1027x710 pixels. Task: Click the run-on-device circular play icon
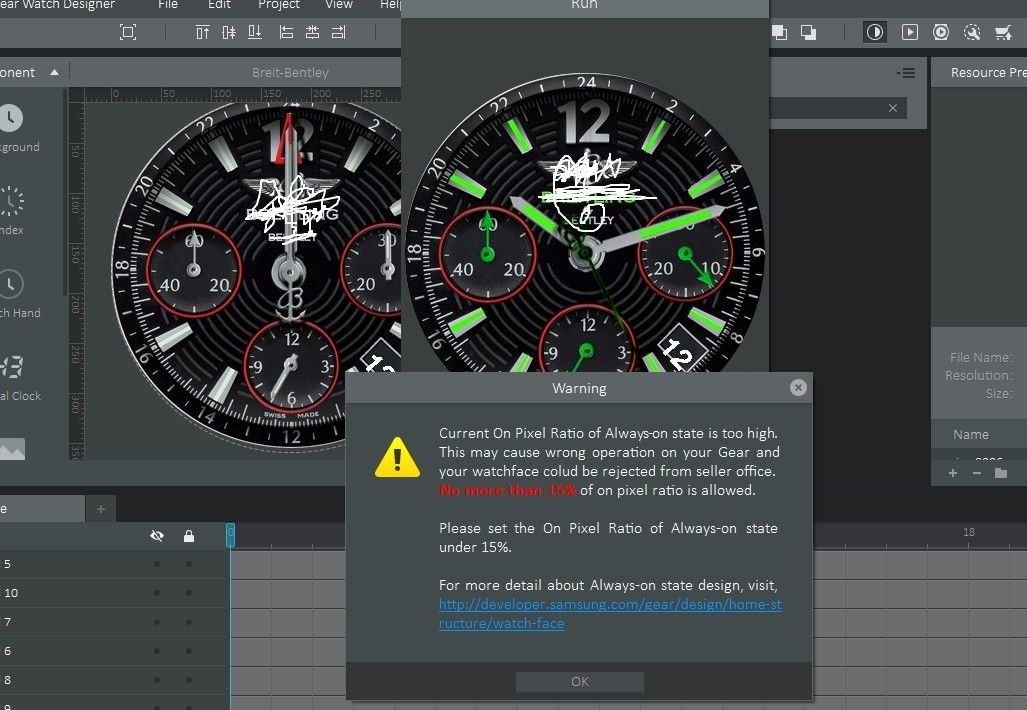[x=941, y=32]
